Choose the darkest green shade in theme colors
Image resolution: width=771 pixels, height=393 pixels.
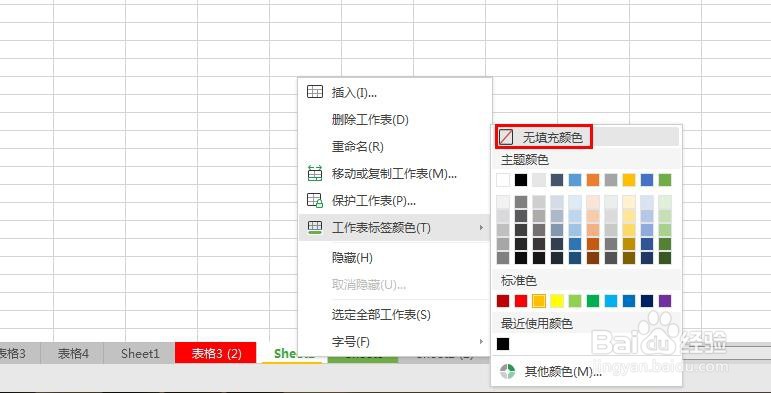click(665, 258)
